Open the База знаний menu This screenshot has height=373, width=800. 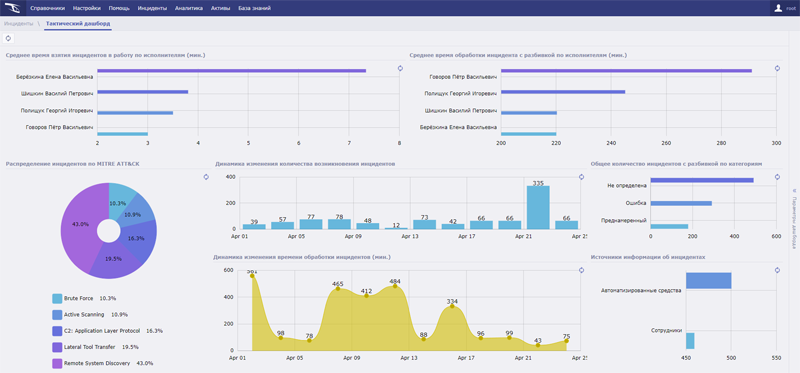[x=255, y=8]
